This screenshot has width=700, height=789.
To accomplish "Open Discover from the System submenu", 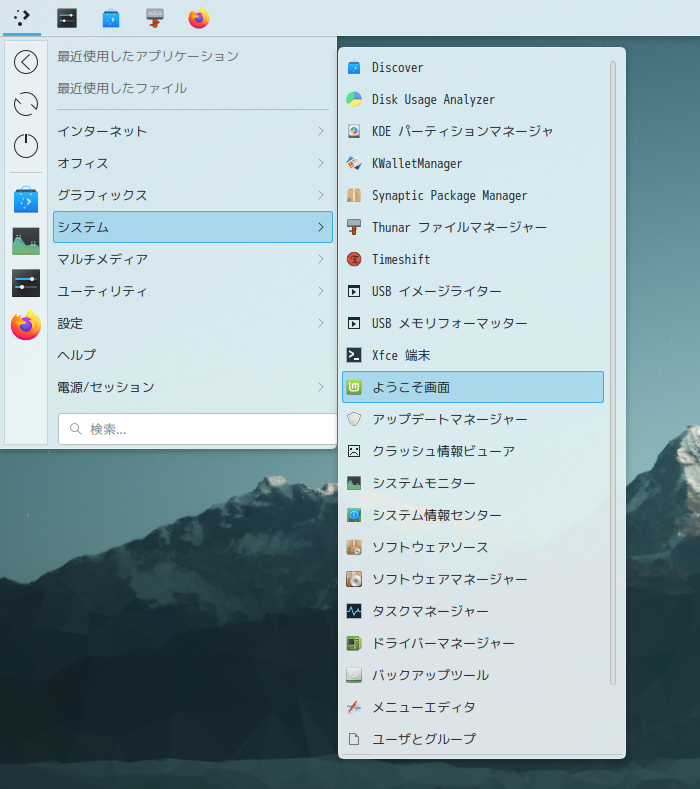I will coord(473,67).
